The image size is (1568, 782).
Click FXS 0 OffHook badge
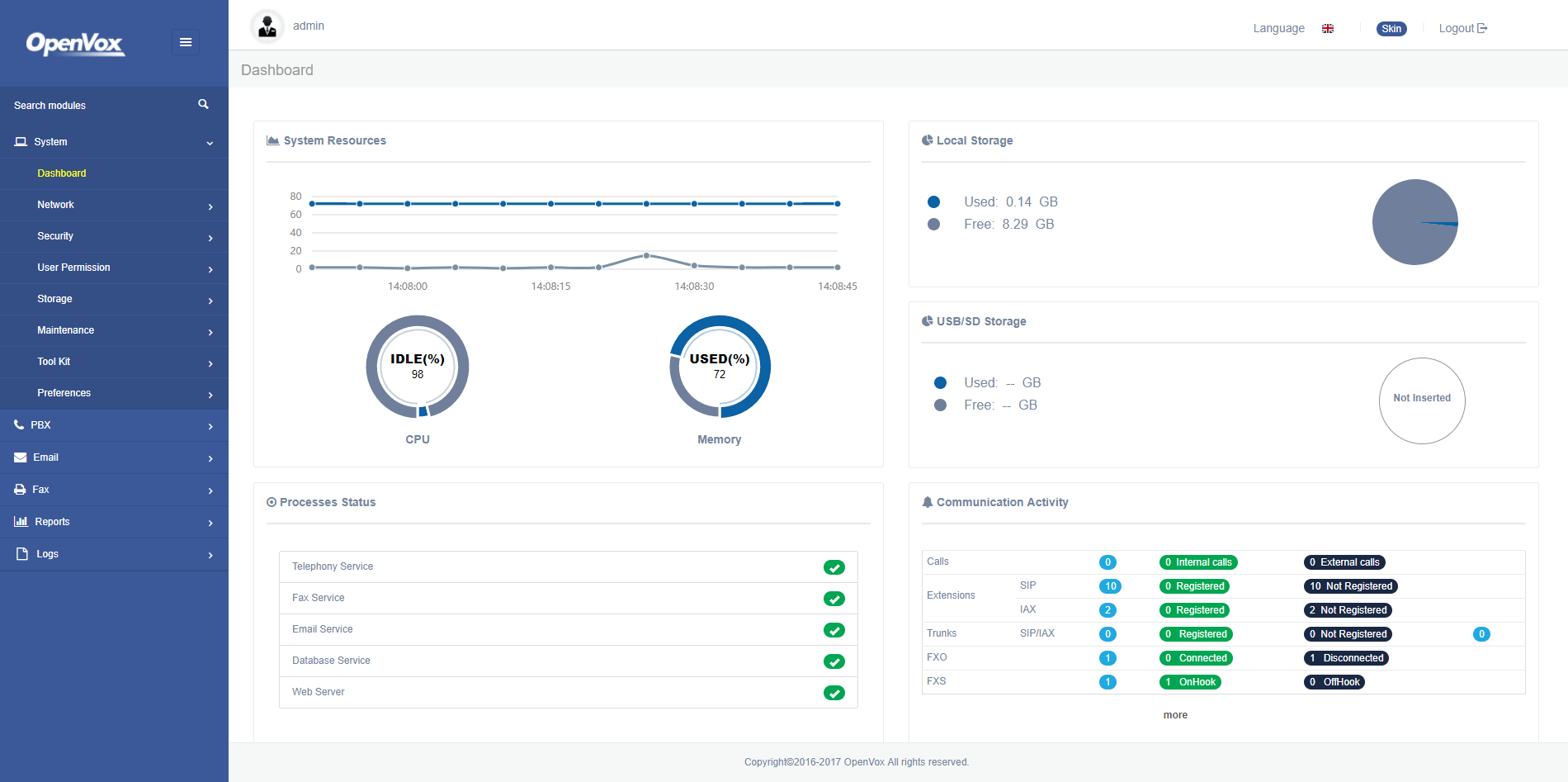coord(1334,682)
